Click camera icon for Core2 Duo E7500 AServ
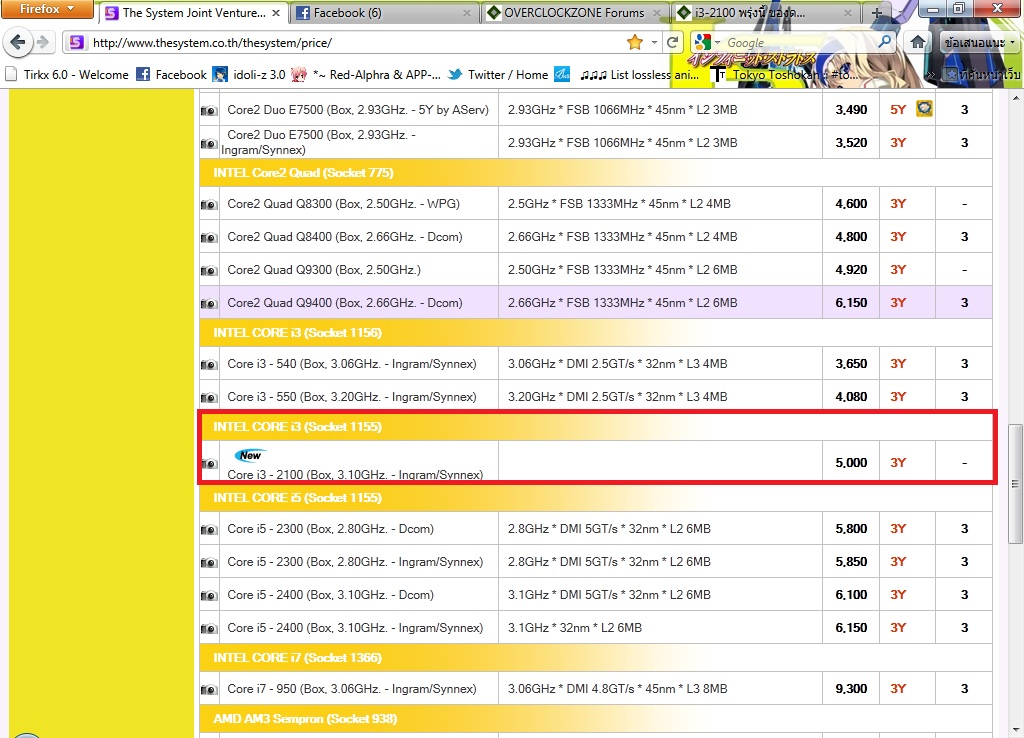 click(208, 110)
